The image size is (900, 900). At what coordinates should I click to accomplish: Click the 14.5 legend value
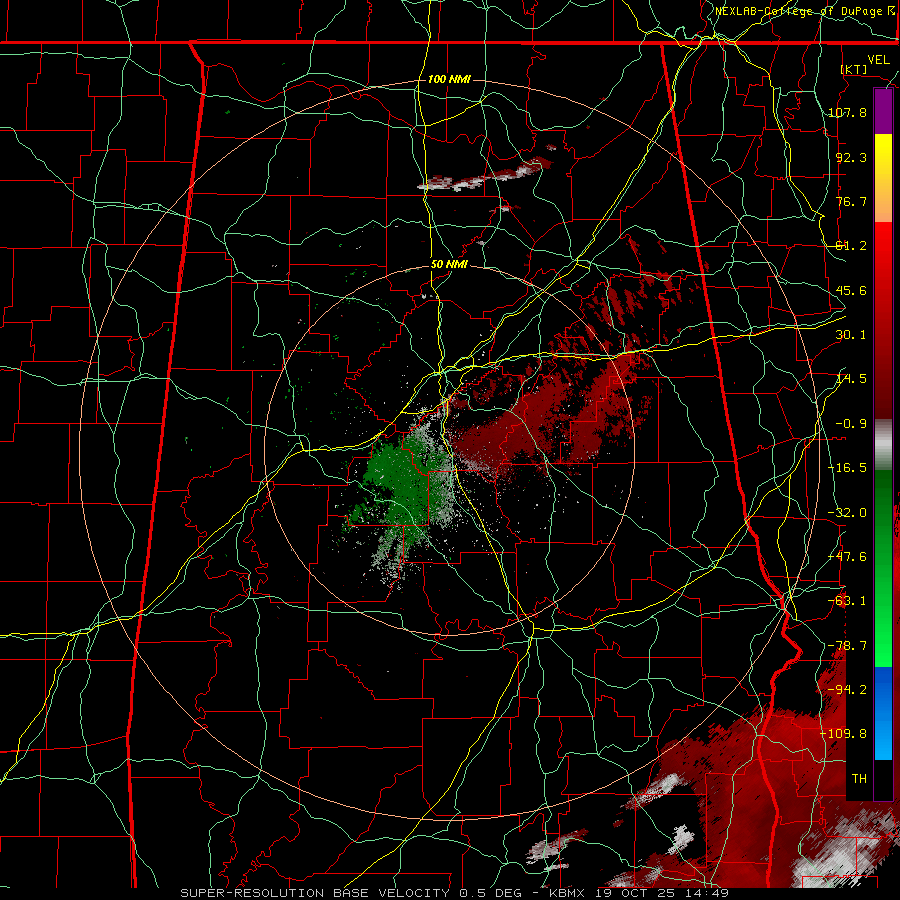pyautogui.click(x=851, y=379)
